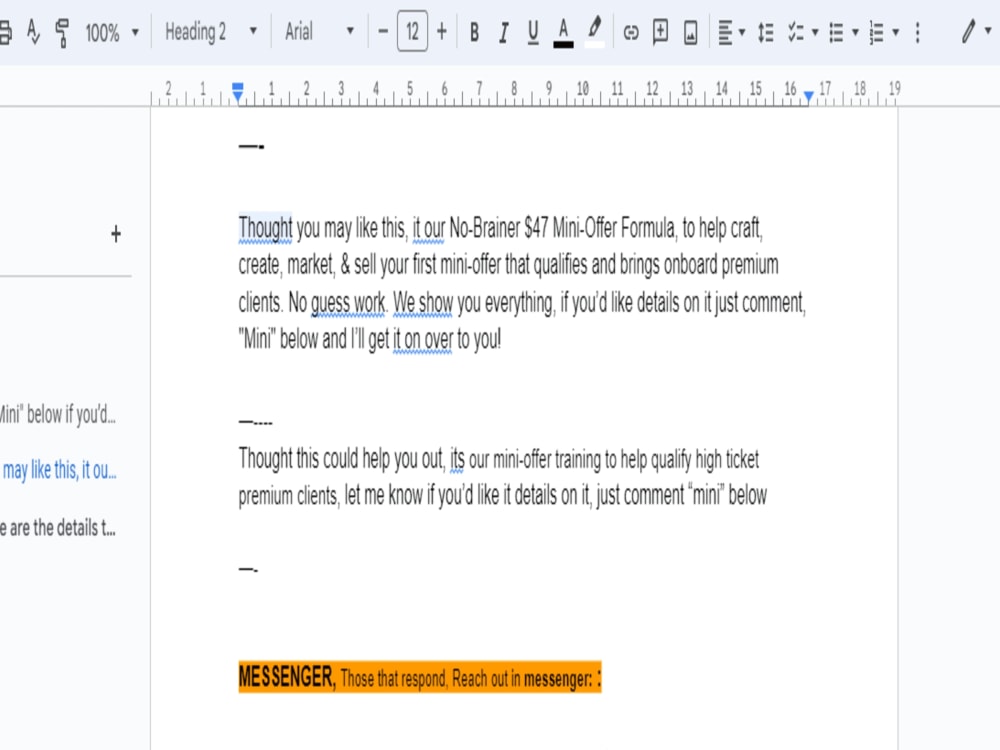Click the font size field showing 12
The width and height of the screenshot is (1000, 750).
pyautogui.click(x=412, y=31)
